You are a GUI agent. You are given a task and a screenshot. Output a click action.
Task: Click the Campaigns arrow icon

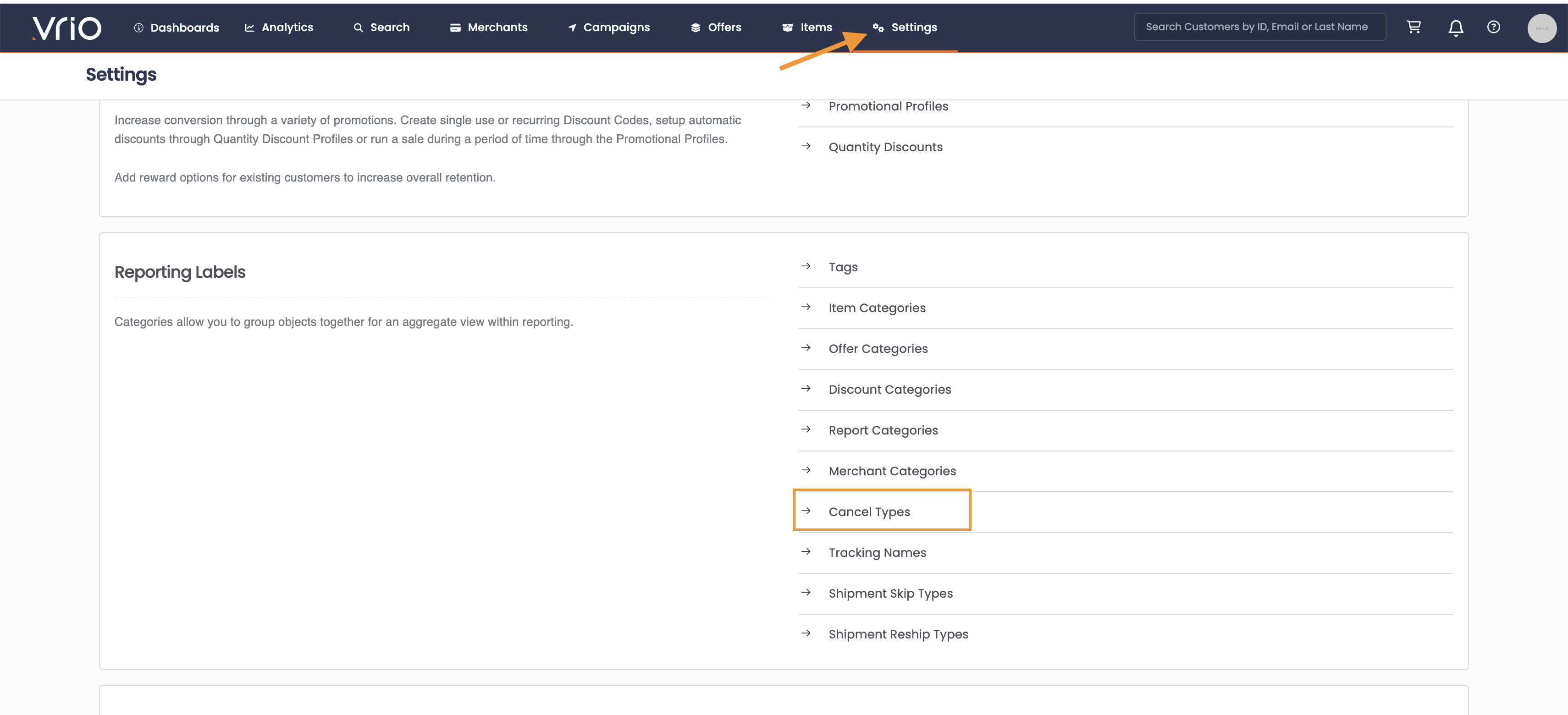tap(572, 27)
